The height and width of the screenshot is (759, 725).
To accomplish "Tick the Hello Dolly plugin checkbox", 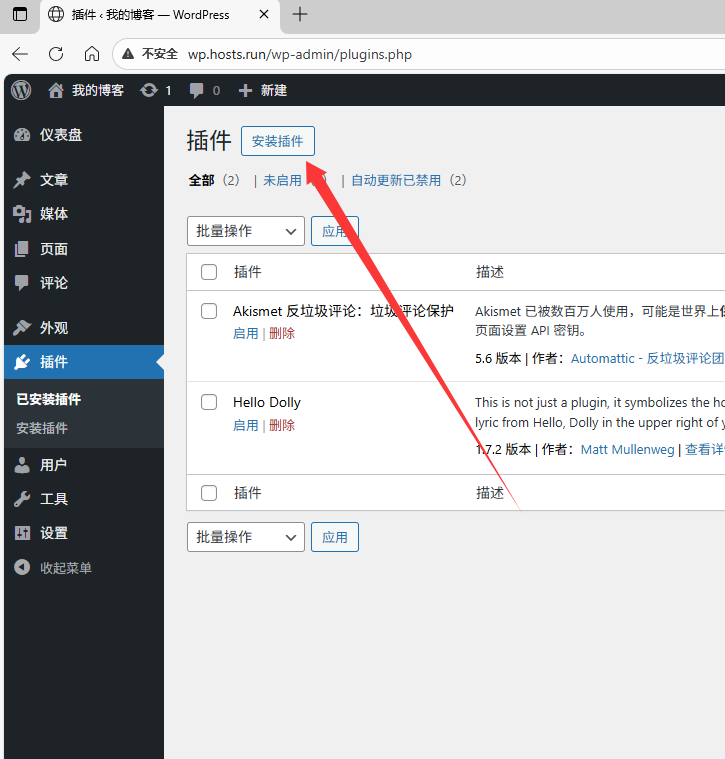I will point(209,402).
